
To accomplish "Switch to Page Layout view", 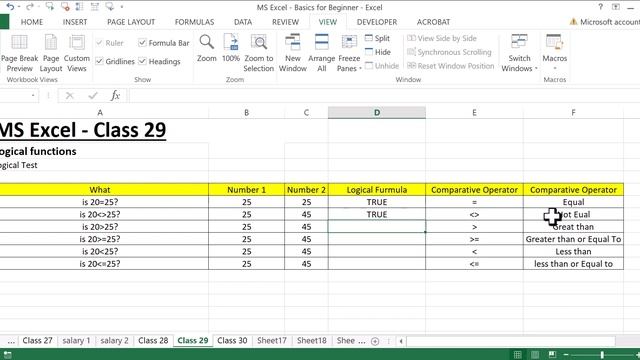I will point(51,53).
